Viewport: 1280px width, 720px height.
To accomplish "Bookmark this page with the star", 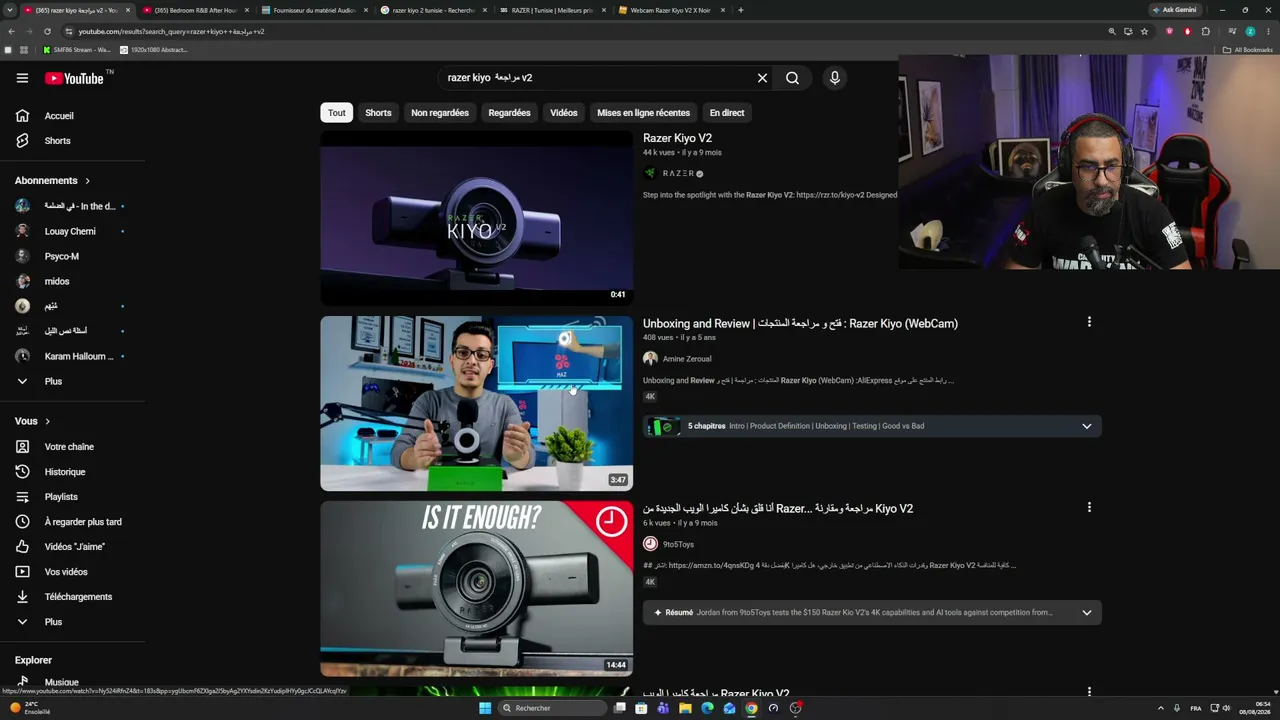I will (1144, 31).
